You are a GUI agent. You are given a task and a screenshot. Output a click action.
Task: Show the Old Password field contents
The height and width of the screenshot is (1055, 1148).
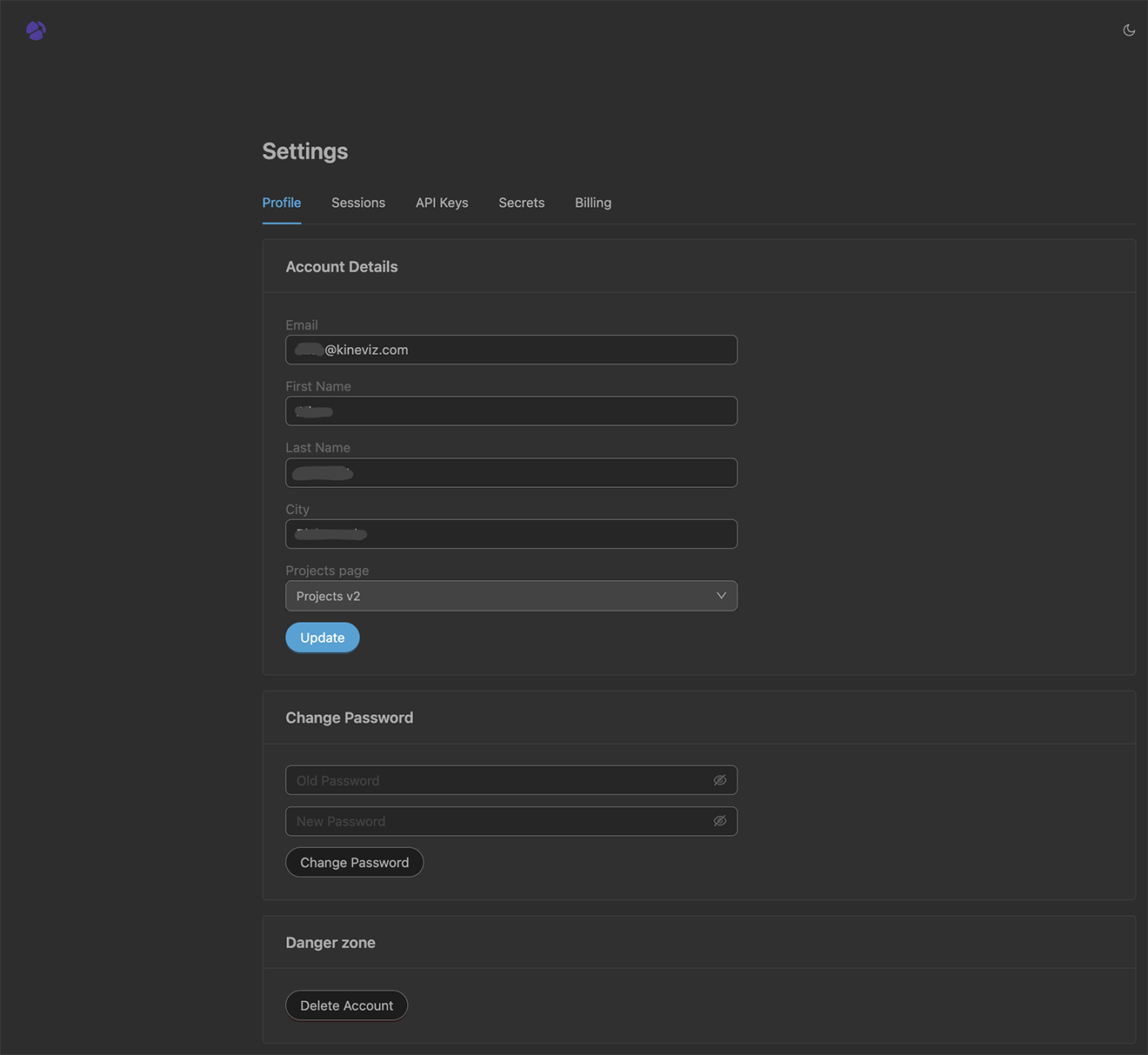[x=720, y=780]
